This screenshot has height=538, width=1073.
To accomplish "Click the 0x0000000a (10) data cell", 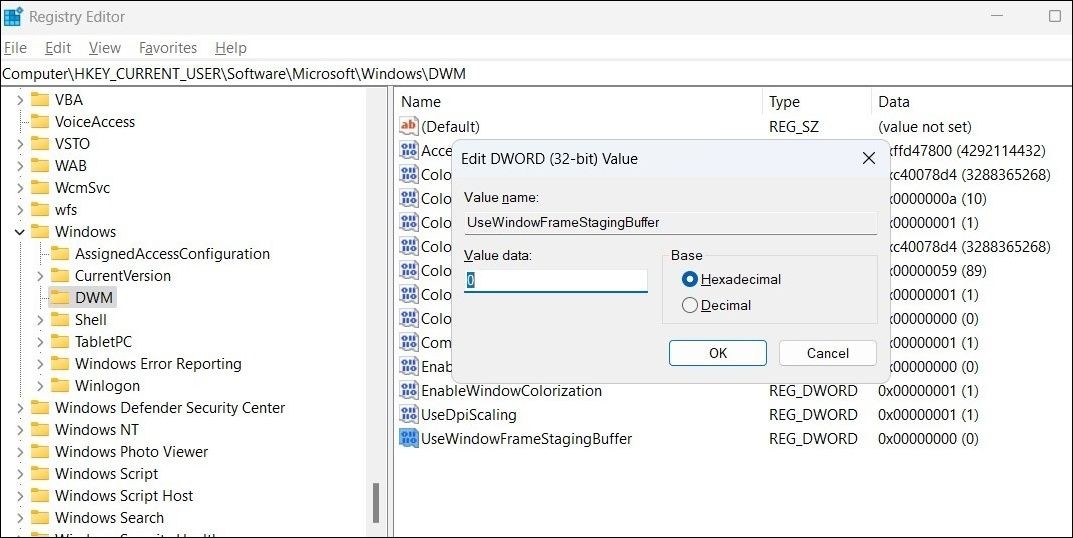I will point(937,198).
